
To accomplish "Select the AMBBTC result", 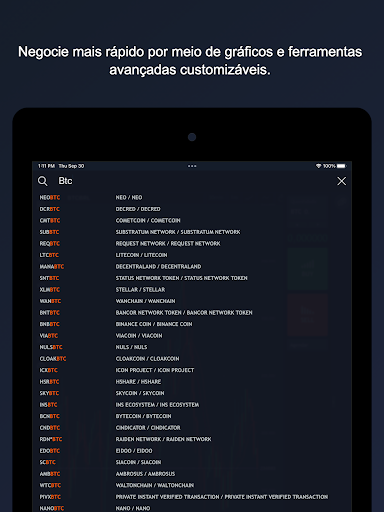I will point(50,474).
